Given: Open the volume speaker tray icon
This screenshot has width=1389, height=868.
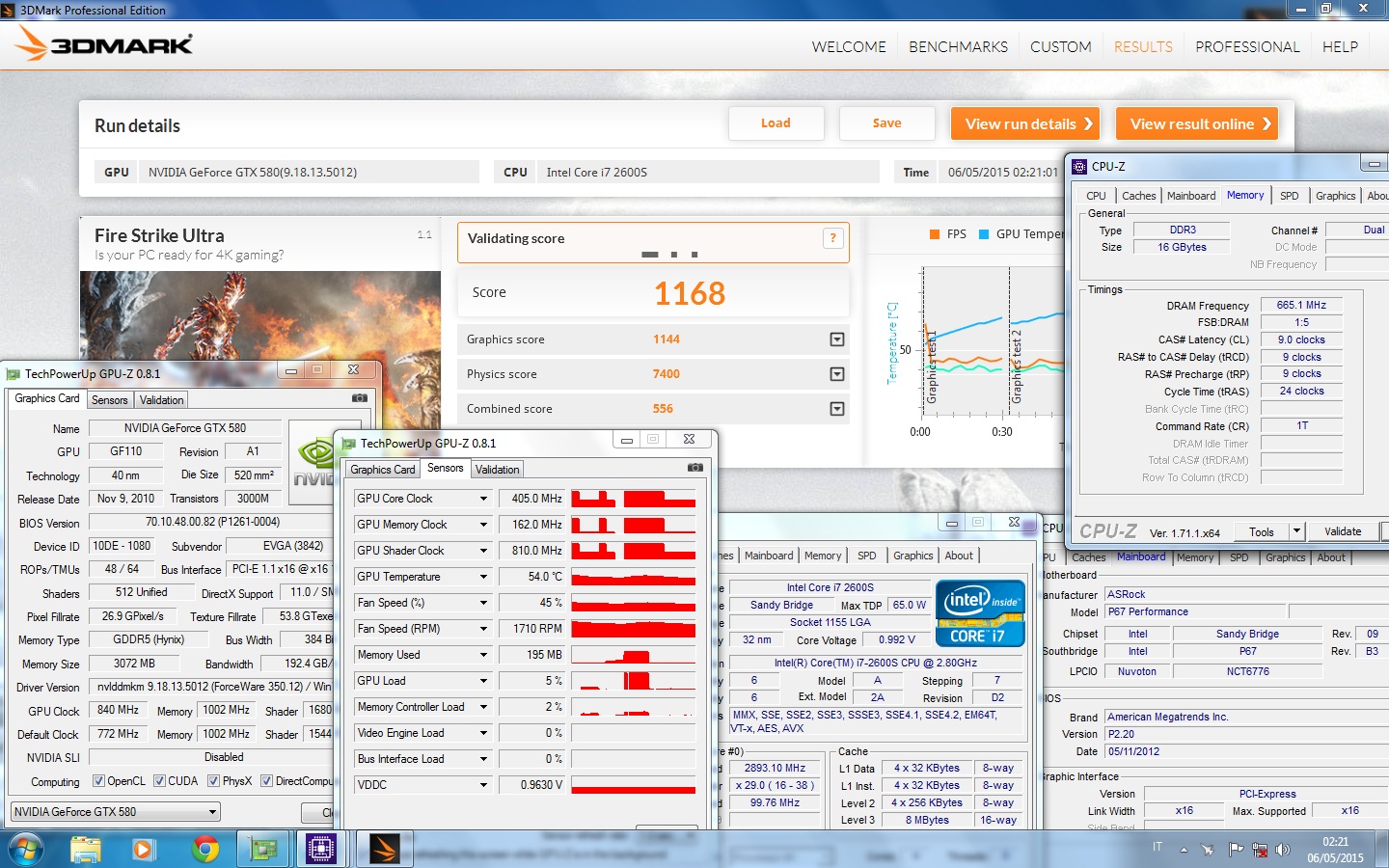Looking at the screenshot, I should click(x=1283, y=850).
